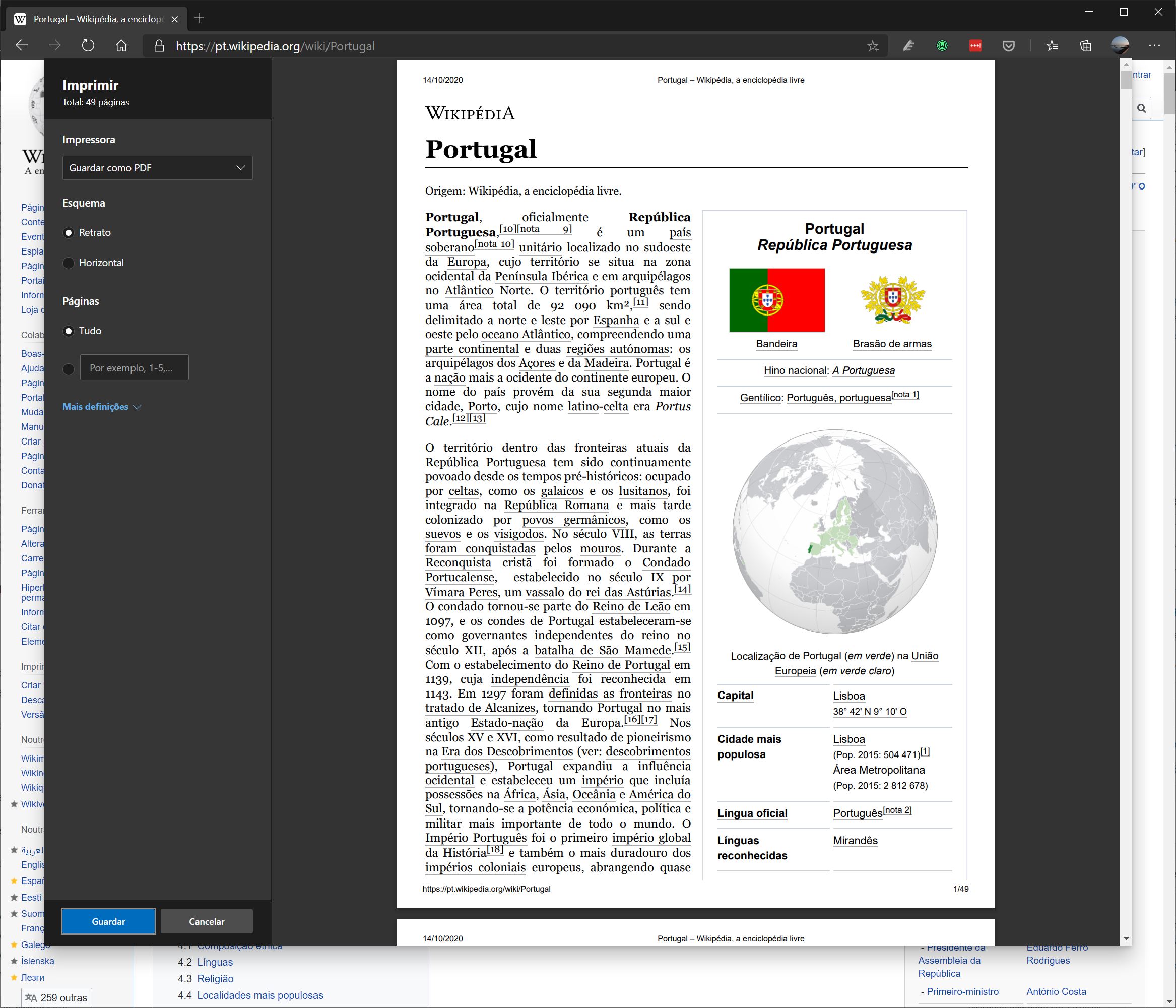Click the A Portuguesa anthem link
The height and width of the screenshot is (1008, 1176).
coord(863,370)
